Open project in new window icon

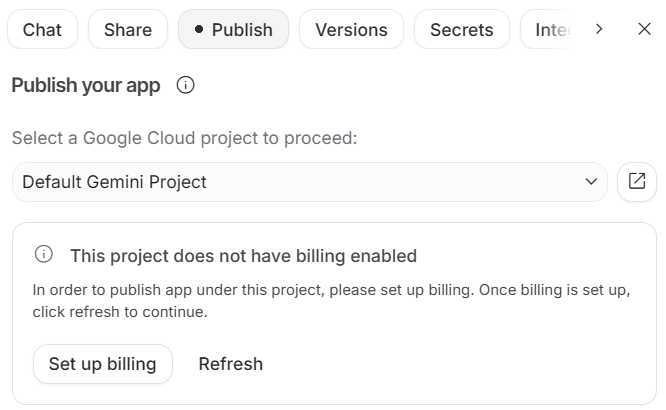[x=637, y=182]
